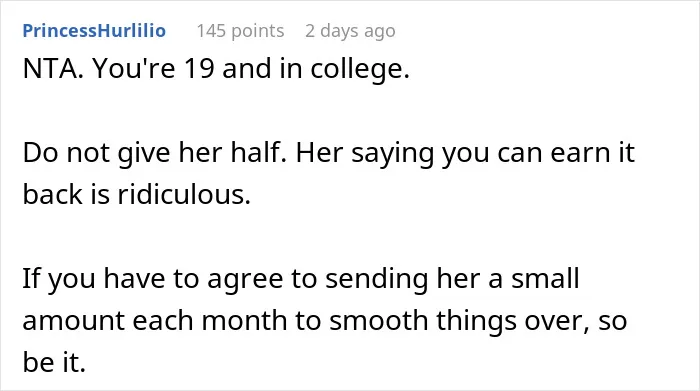Click the words "Her saying"

tap(364, 153)
